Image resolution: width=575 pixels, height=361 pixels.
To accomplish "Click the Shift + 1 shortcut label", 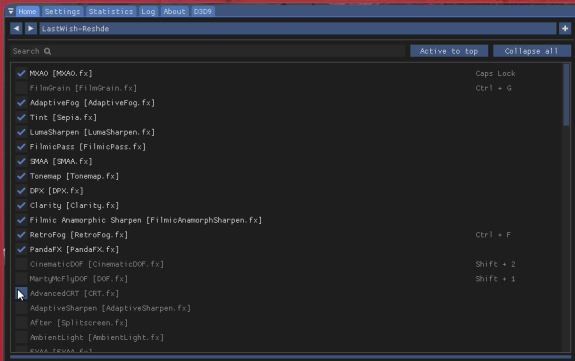I will (x=495, y=279).
